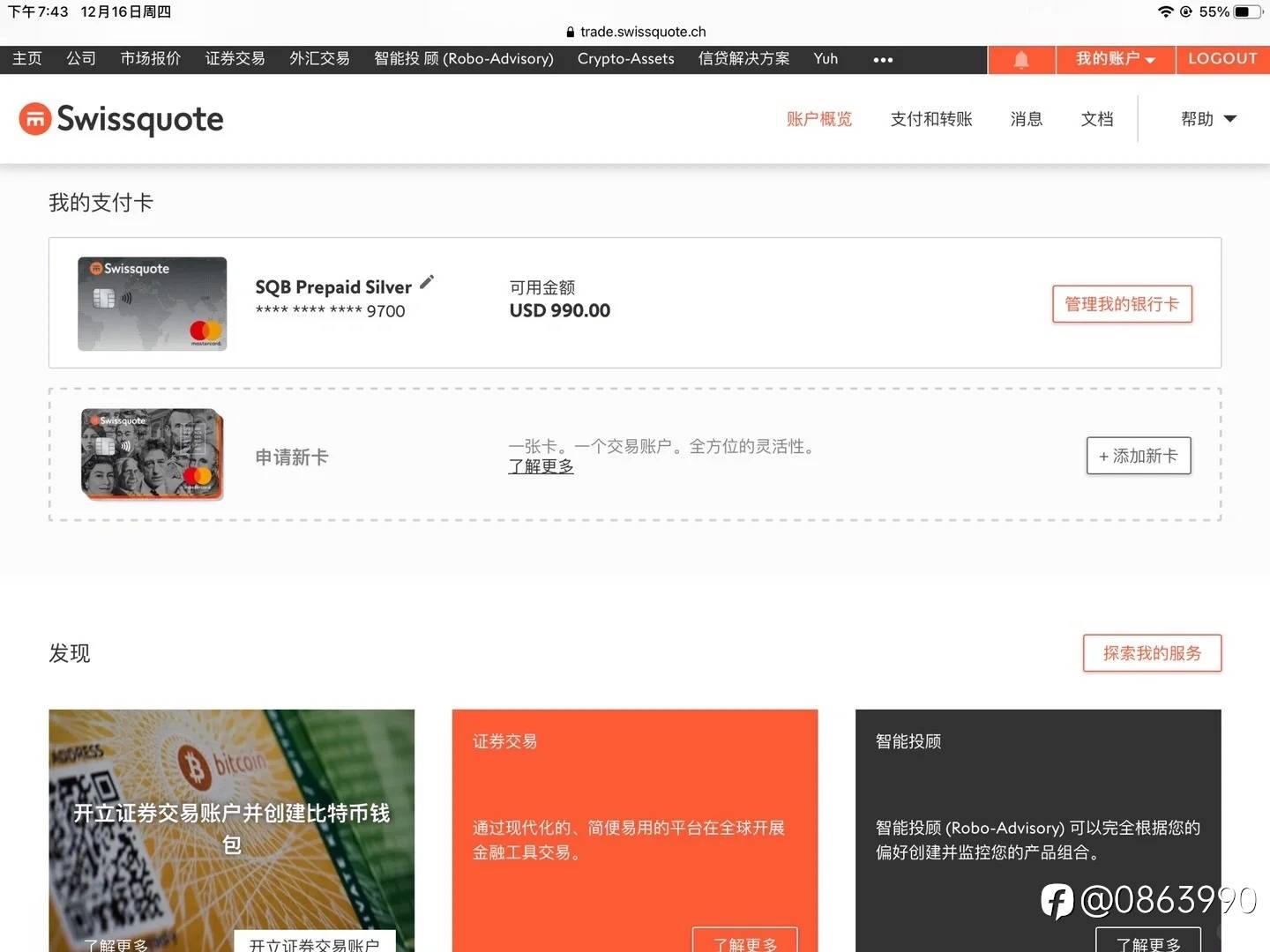Screen dimensions: 1270x952
Task: Open 智能投顾 (Robo-Advisory) menu
Action: 464,58
